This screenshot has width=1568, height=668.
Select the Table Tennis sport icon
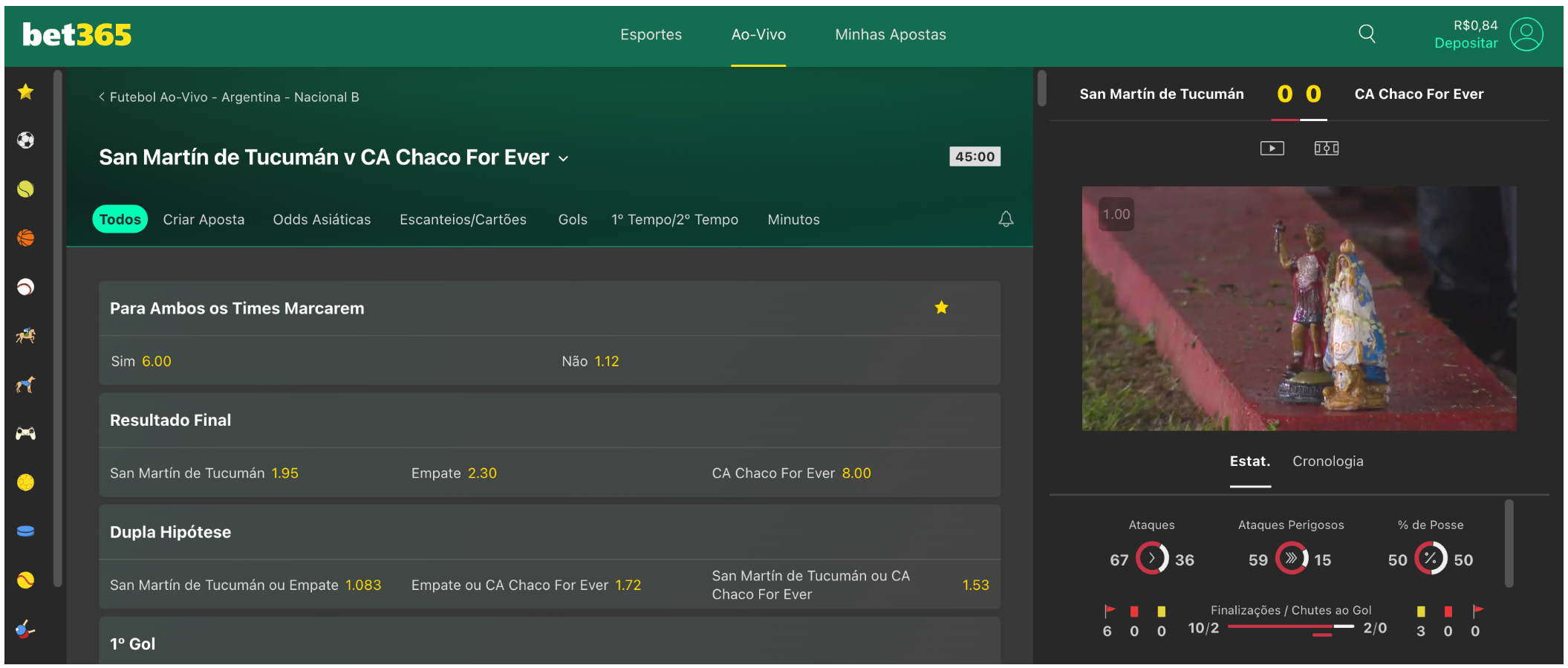(26, 629)
